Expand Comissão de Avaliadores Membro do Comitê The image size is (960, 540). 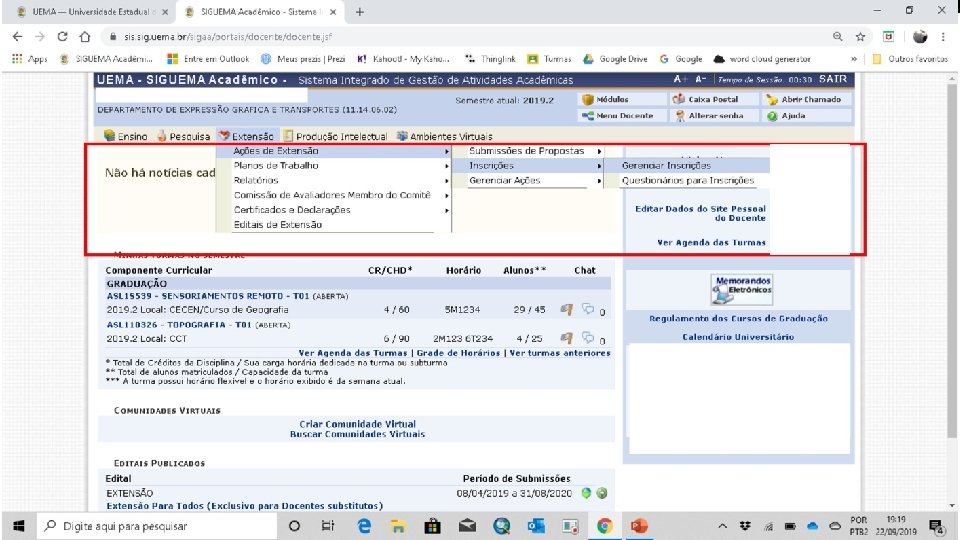pos(334,195)
